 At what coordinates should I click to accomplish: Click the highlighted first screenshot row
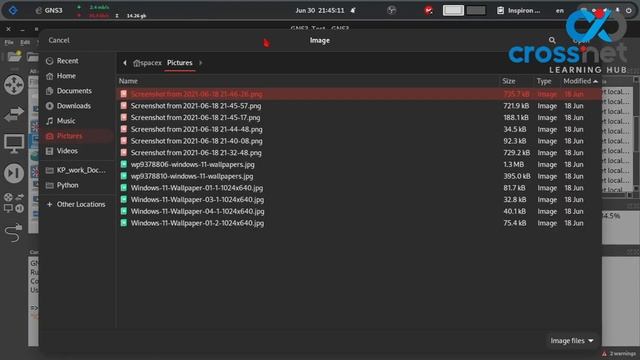(x=359, y=94)
